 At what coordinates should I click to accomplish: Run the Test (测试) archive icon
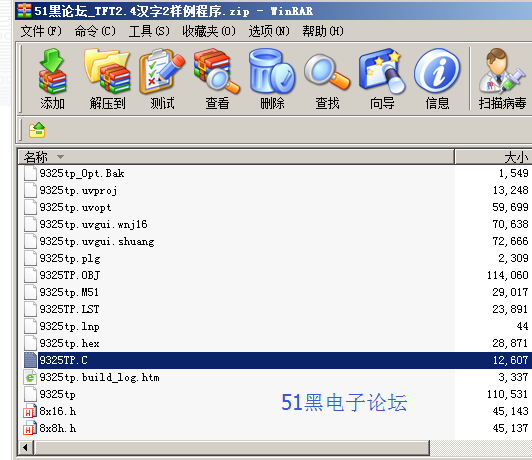[x=162, y=79]
